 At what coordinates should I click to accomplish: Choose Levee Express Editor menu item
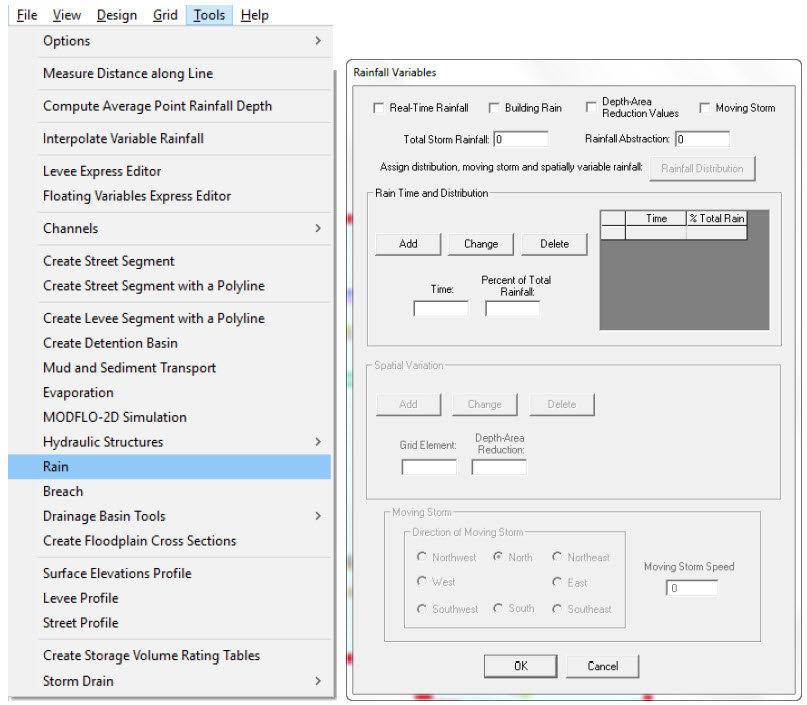102,171
